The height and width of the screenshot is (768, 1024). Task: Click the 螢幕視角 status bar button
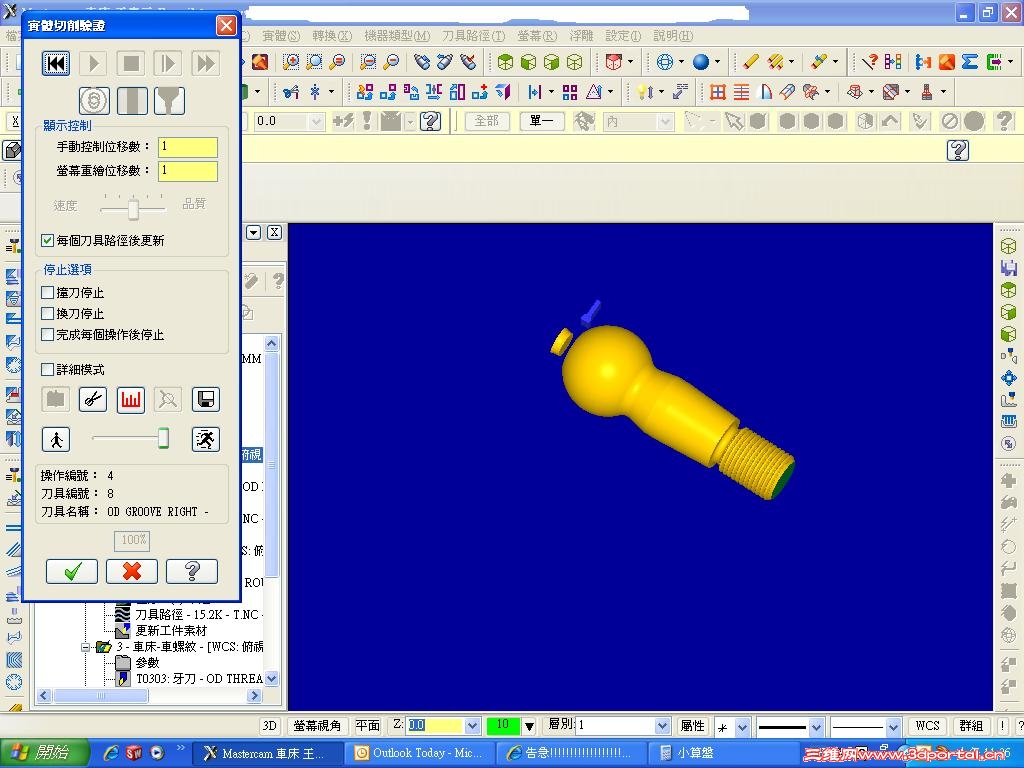(317, 726)
